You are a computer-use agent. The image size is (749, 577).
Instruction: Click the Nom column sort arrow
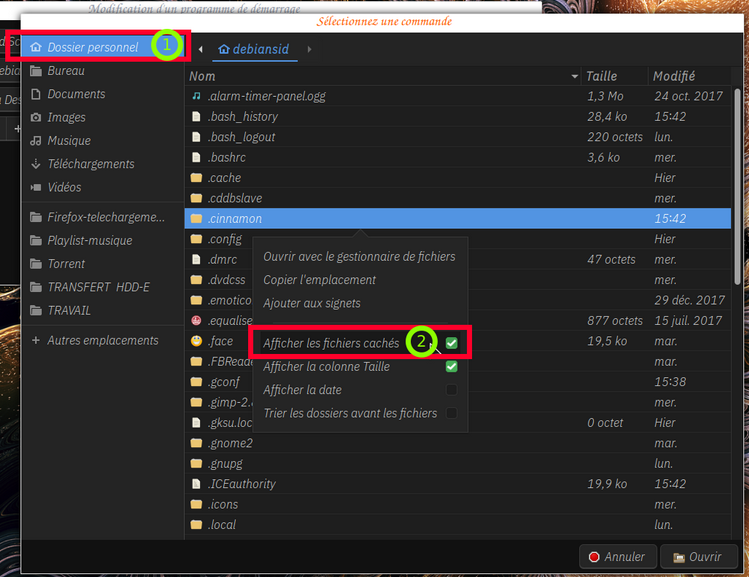574,77
